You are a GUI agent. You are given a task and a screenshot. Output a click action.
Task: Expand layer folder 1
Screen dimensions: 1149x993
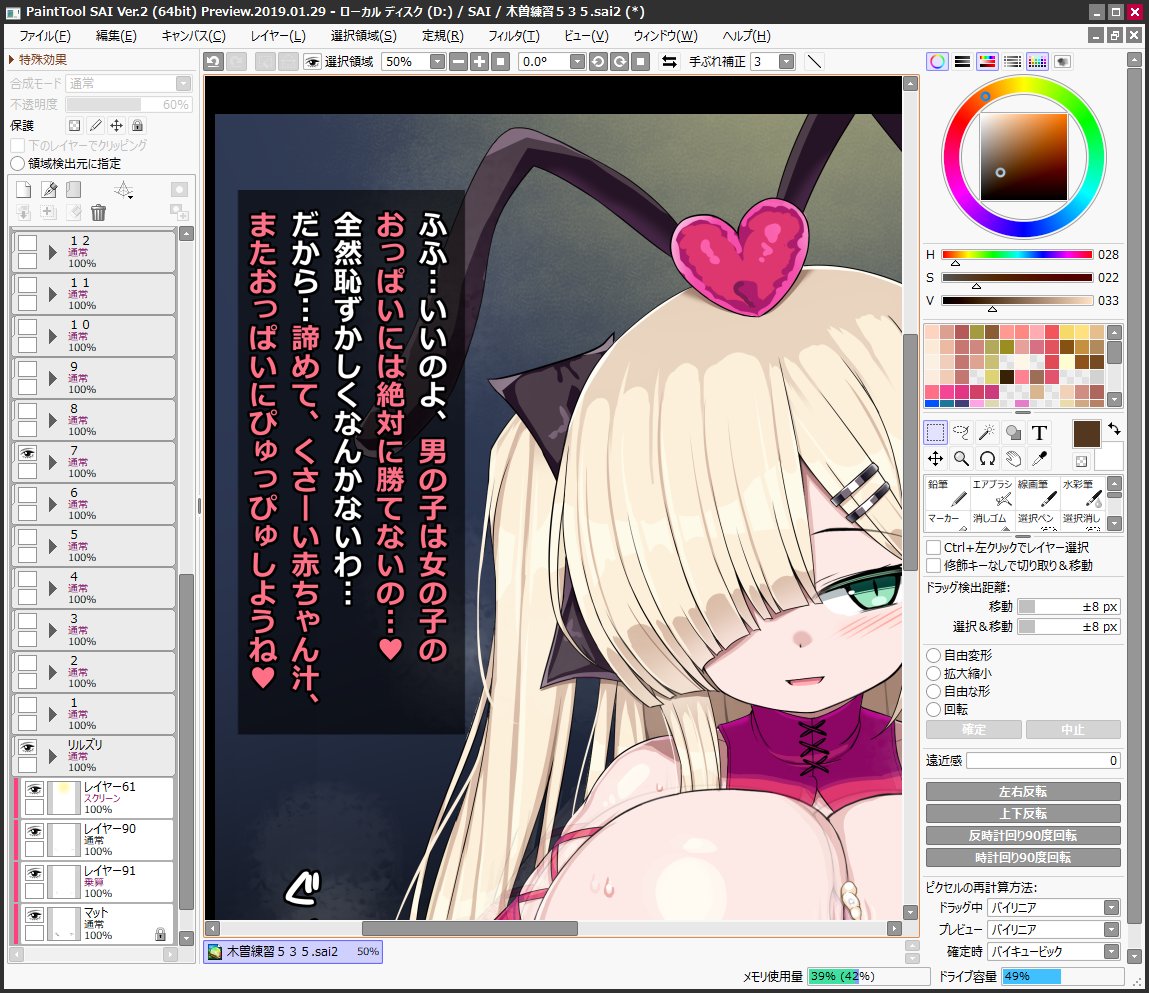click(52, 715)
